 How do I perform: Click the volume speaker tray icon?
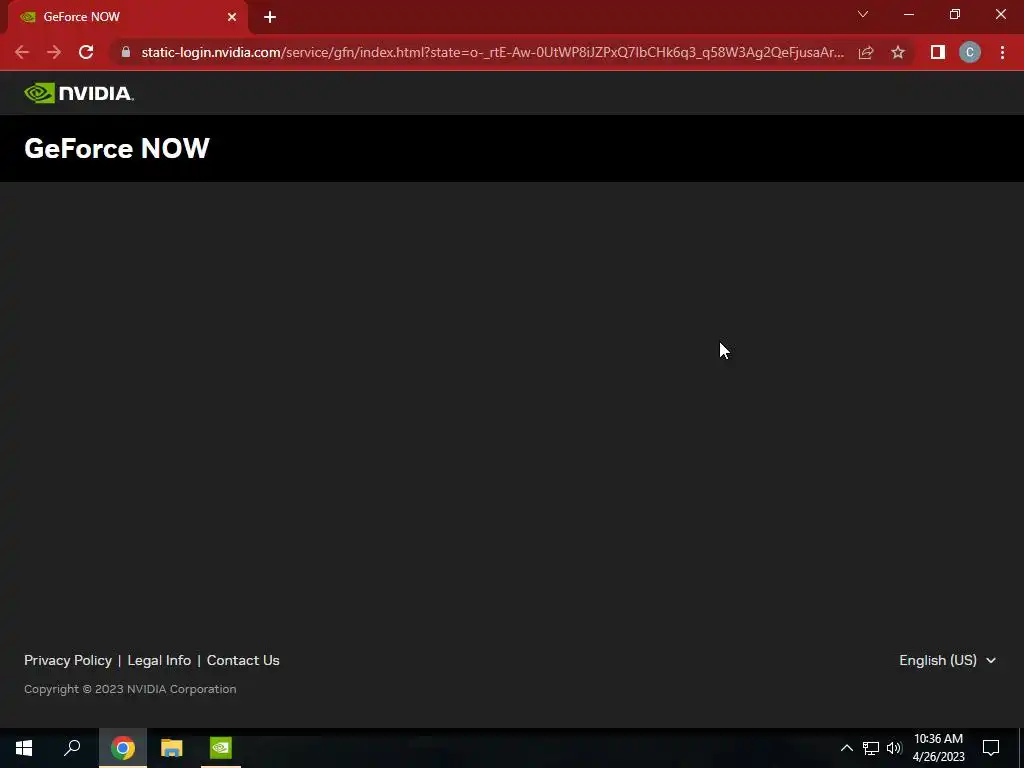pyautogui.click(x=894, y=748)
